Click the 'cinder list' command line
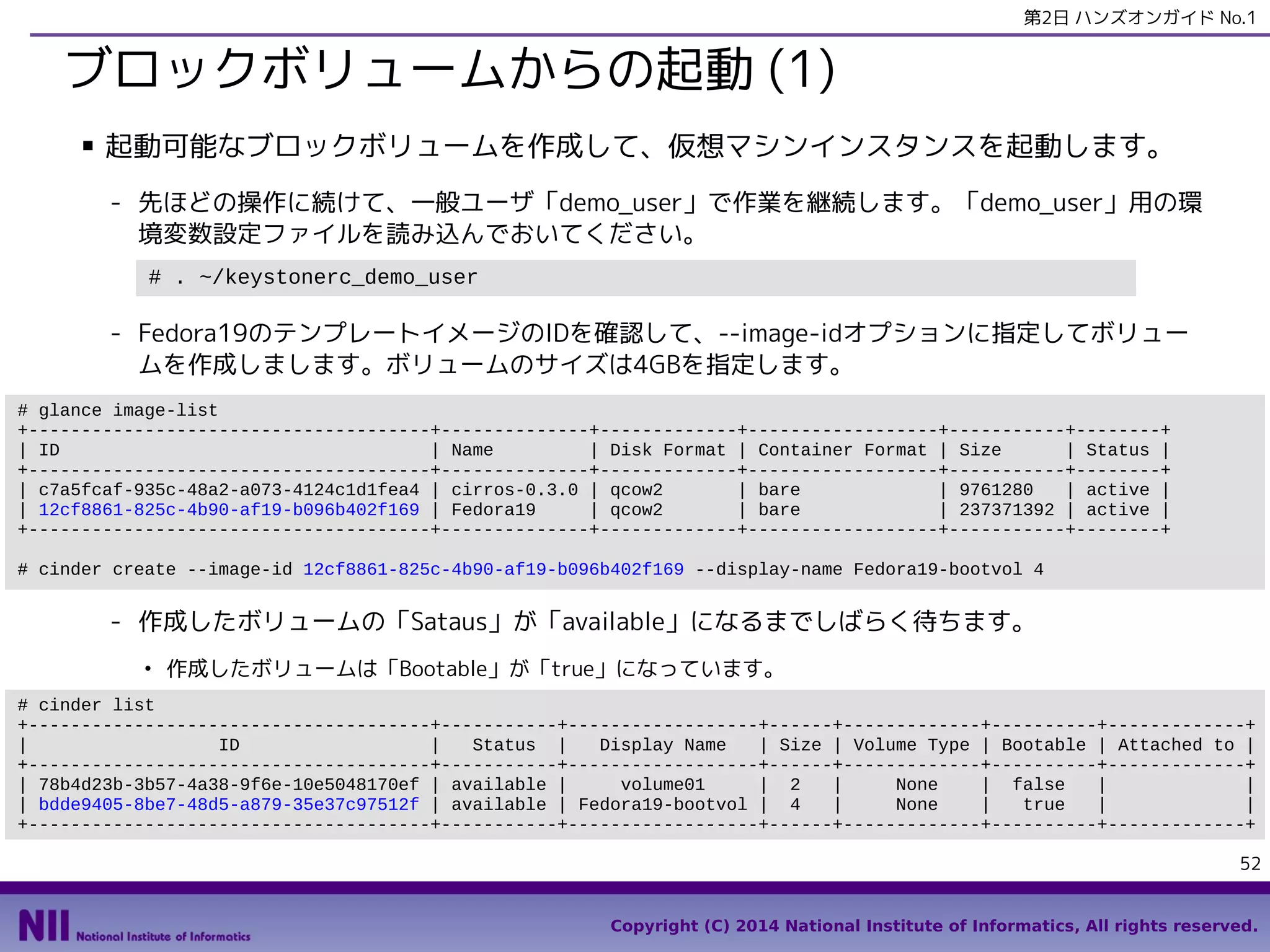Image resolution: width=1270 pixels, height=952 pixels. pyautogui.click(x=86, y=705)
